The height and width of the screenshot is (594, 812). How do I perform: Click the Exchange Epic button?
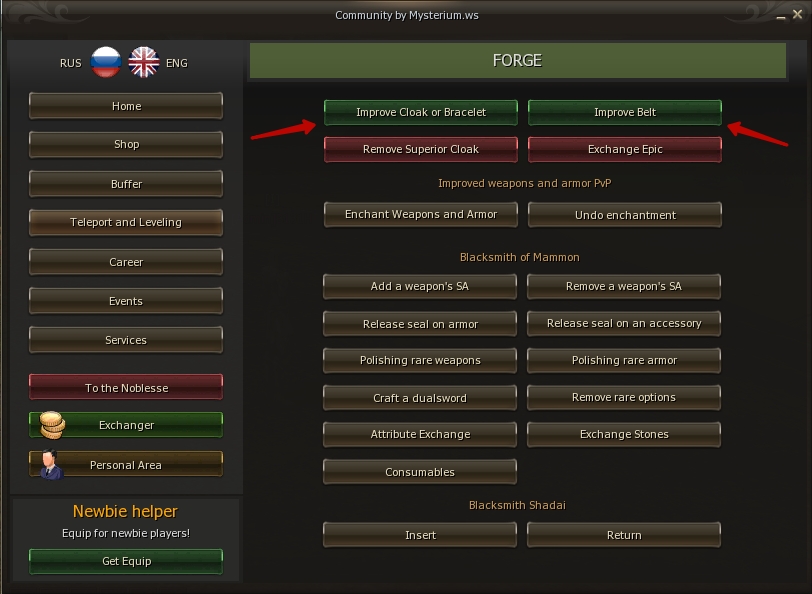pyautogui.click(x=624, y=149)
